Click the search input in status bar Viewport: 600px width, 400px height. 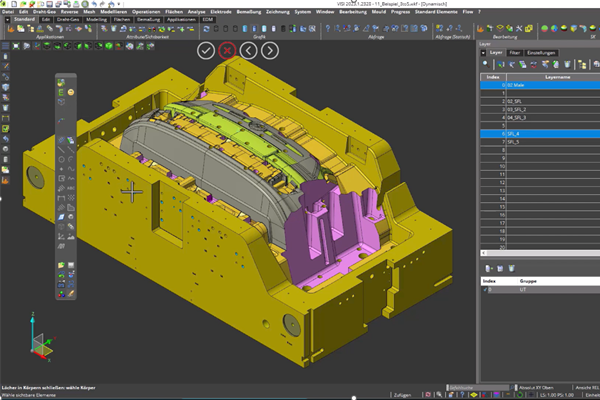click(x=478, y=388)
